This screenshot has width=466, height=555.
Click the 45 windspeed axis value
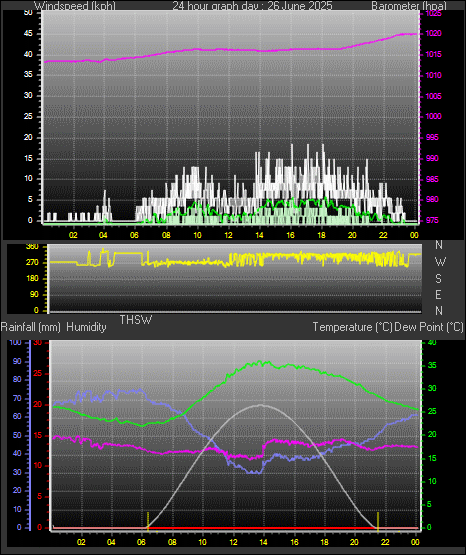pos(28,34)
